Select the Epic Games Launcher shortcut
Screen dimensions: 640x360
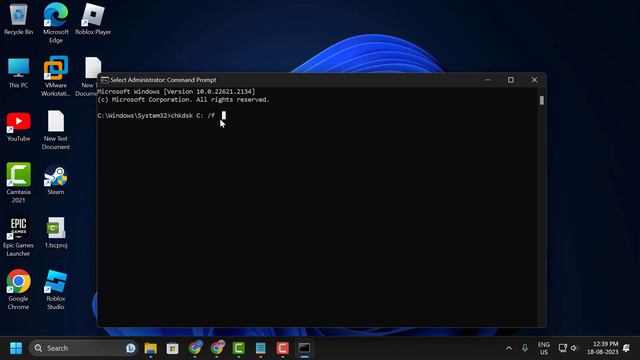tap(18, 237)
